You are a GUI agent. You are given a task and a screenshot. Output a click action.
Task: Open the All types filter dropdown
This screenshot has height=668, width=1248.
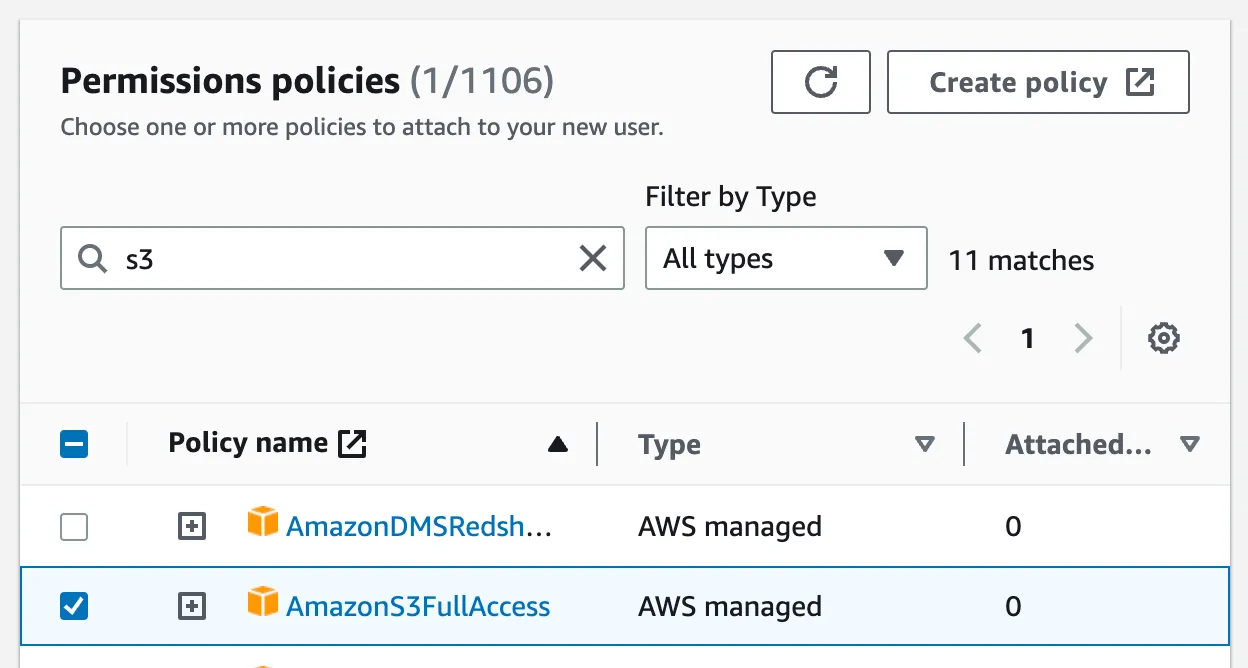(785, 259)
